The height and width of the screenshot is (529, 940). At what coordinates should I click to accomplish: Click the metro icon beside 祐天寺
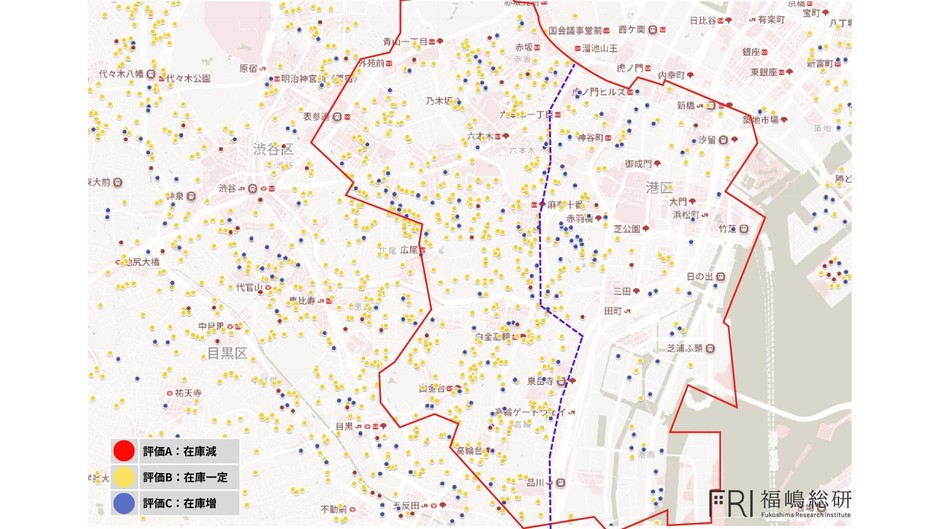tap(170, 393)
